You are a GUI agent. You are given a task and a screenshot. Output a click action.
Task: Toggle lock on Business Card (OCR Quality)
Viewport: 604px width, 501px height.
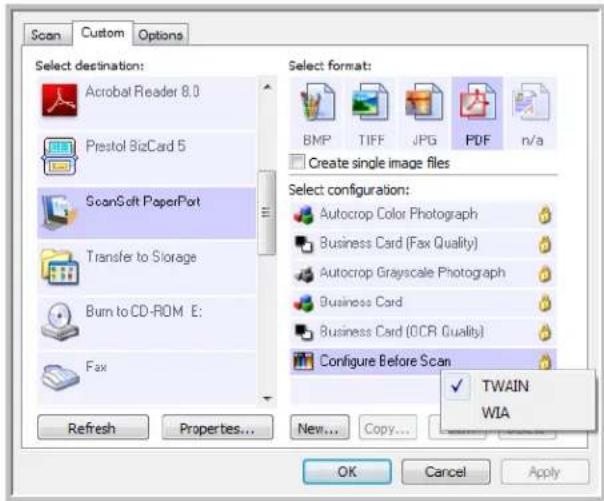[544, 332]
